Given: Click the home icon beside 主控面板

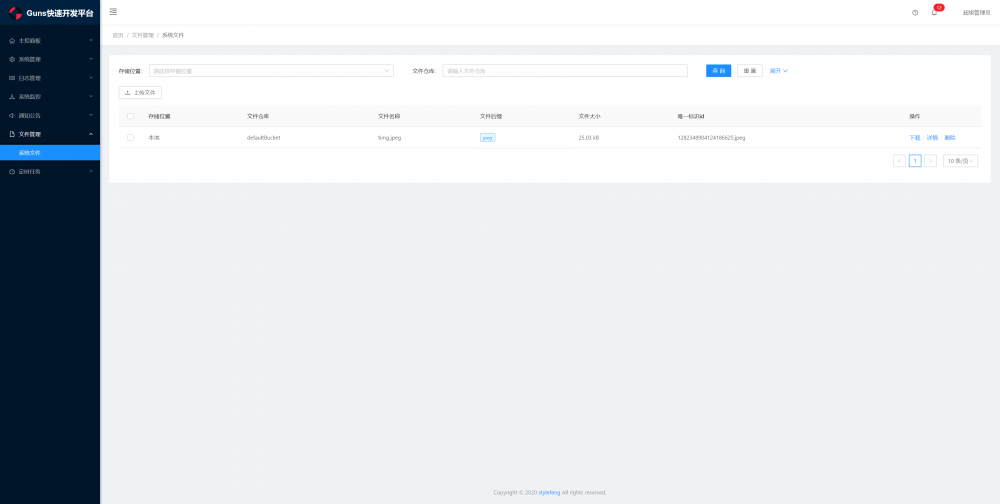Looking at the screenshot, I should (x=12, y=40).
